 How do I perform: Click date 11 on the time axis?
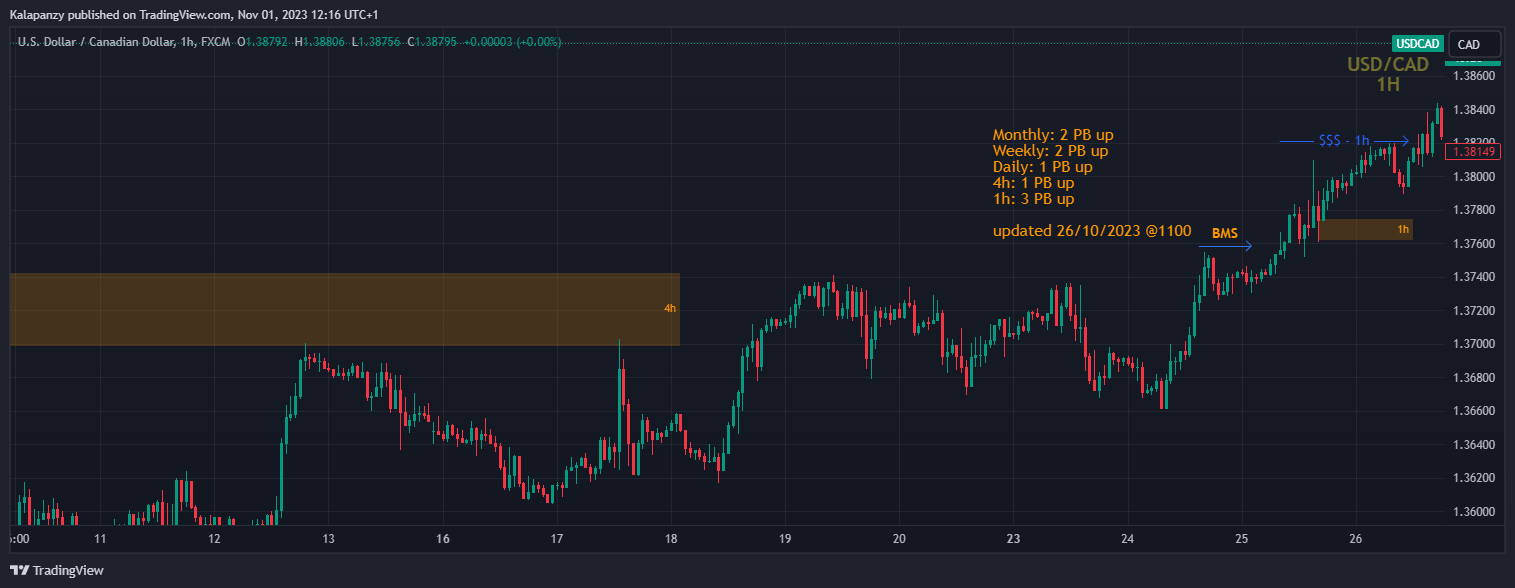(100, 539)
